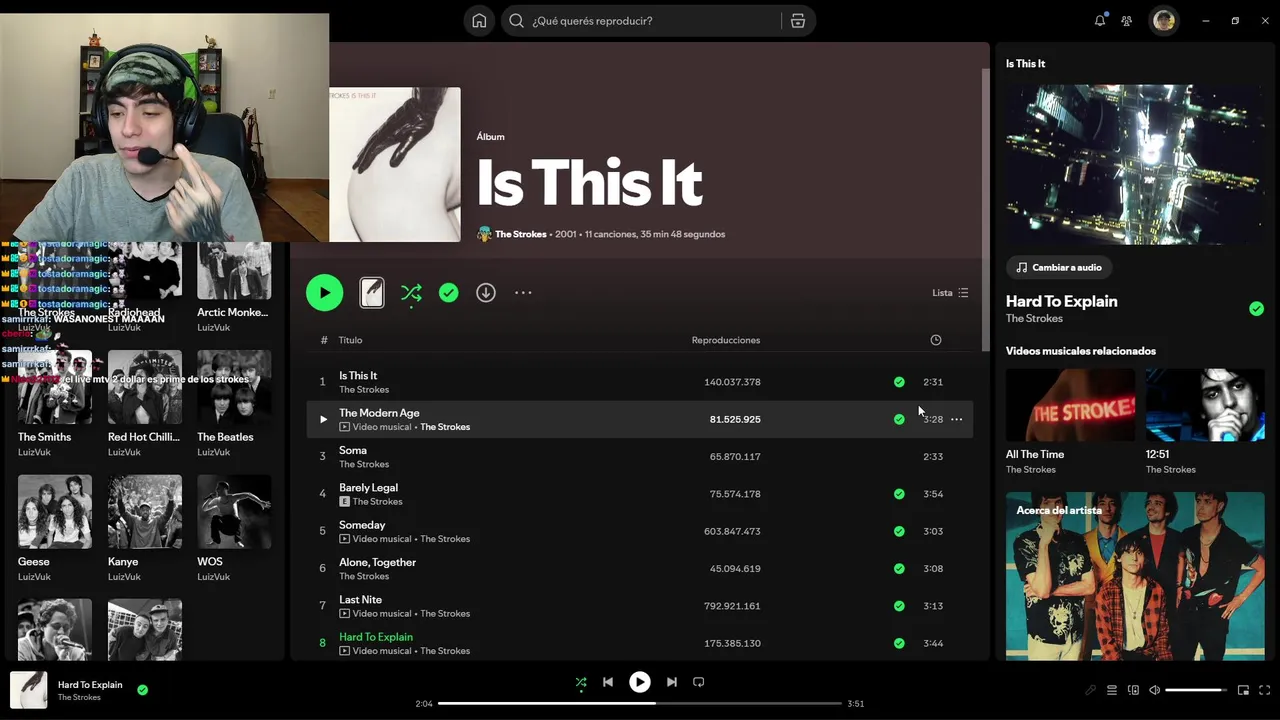Viewport: 1280px width, 720px height.
Task: Adjust the volume slider
Action: click(x=1196, y=690)
